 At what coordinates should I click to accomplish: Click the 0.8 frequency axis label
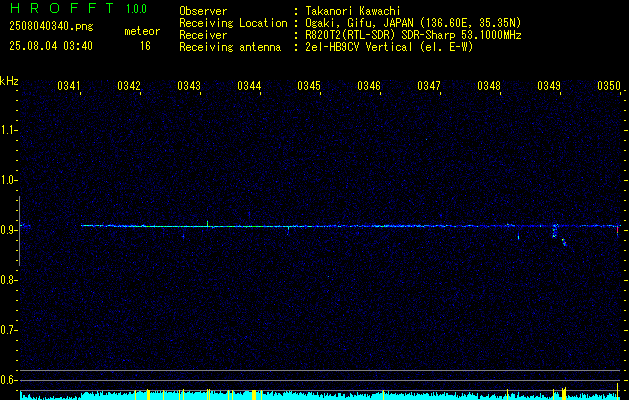[8, 280]
